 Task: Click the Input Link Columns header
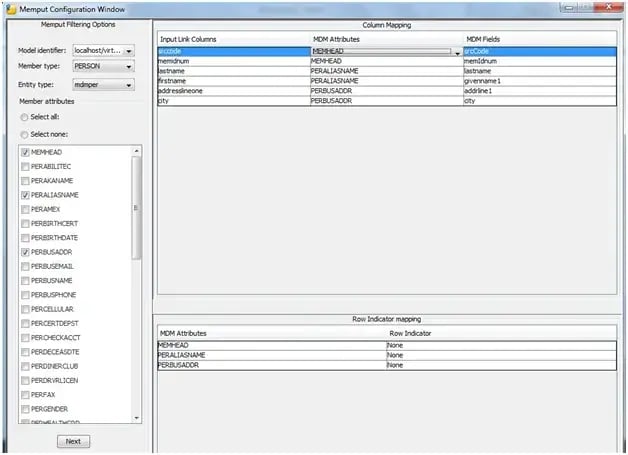pos(188,39)
